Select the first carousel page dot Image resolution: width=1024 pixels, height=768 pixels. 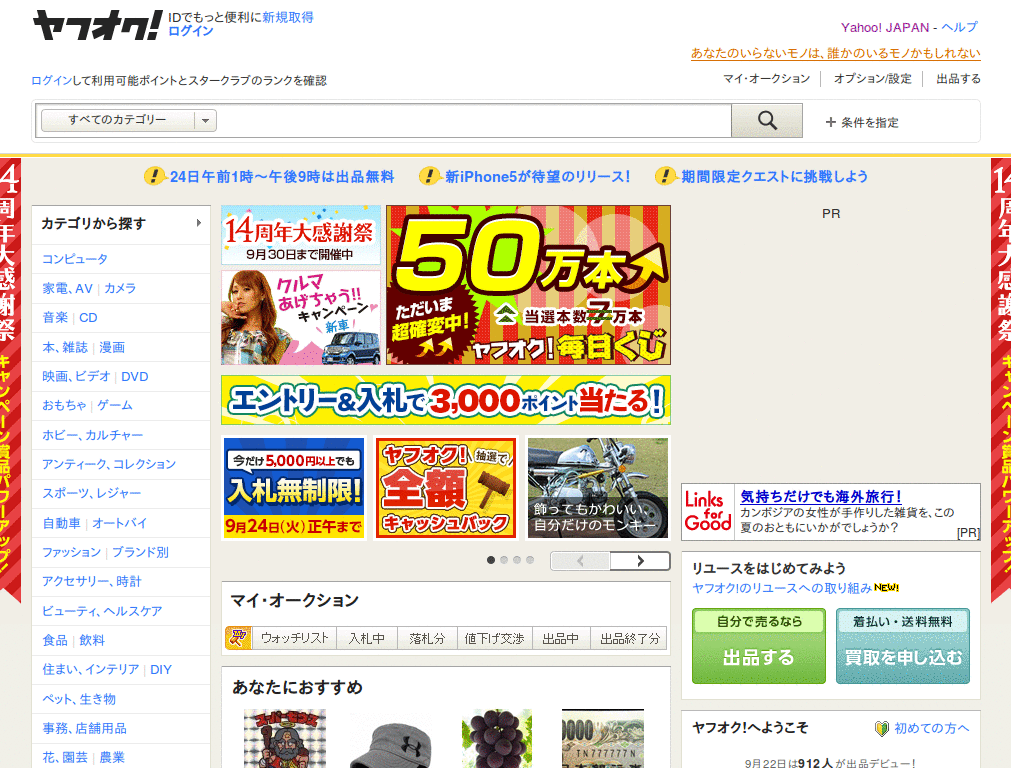[490, 560]
